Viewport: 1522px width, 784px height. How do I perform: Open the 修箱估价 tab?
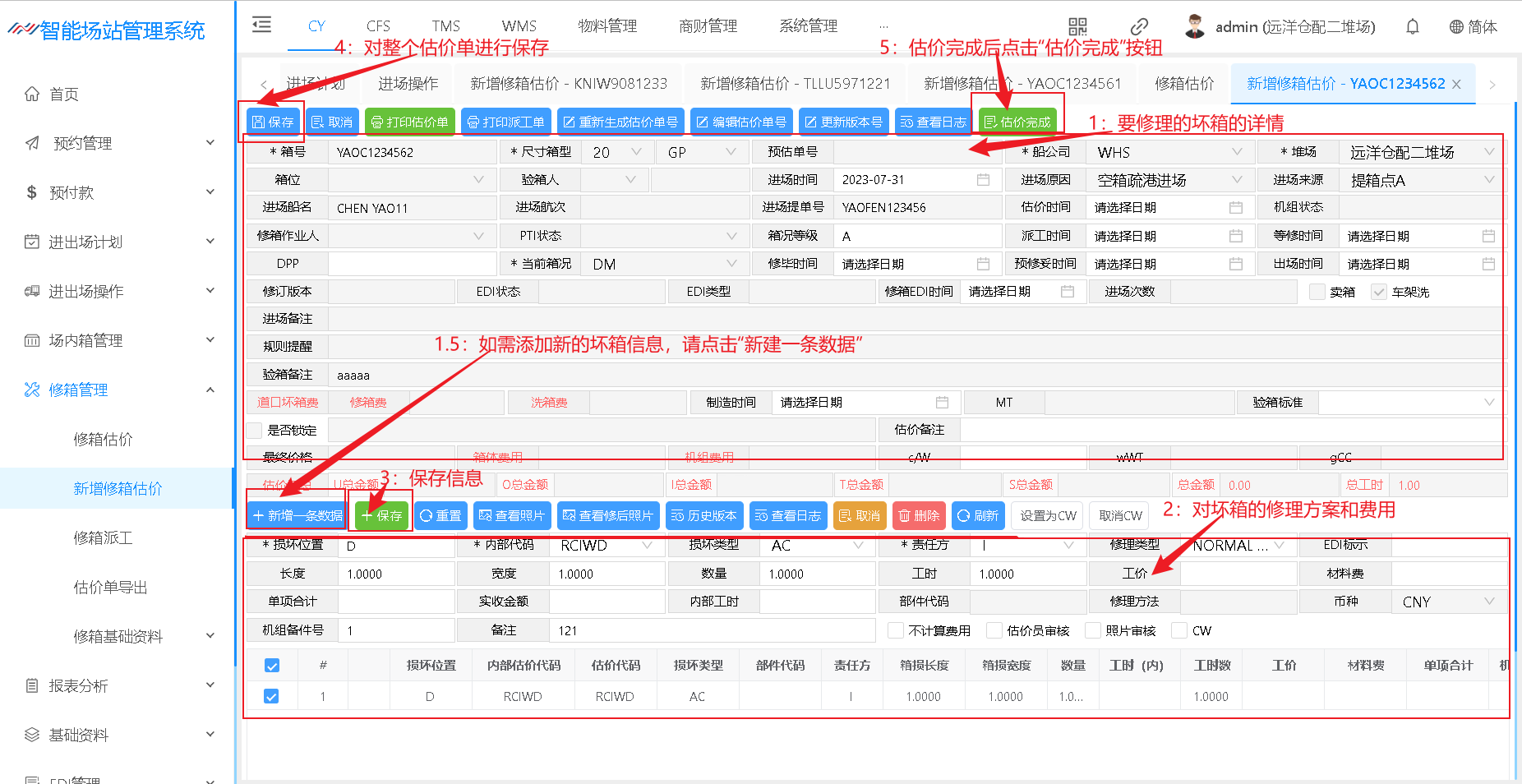(1183, 84)
